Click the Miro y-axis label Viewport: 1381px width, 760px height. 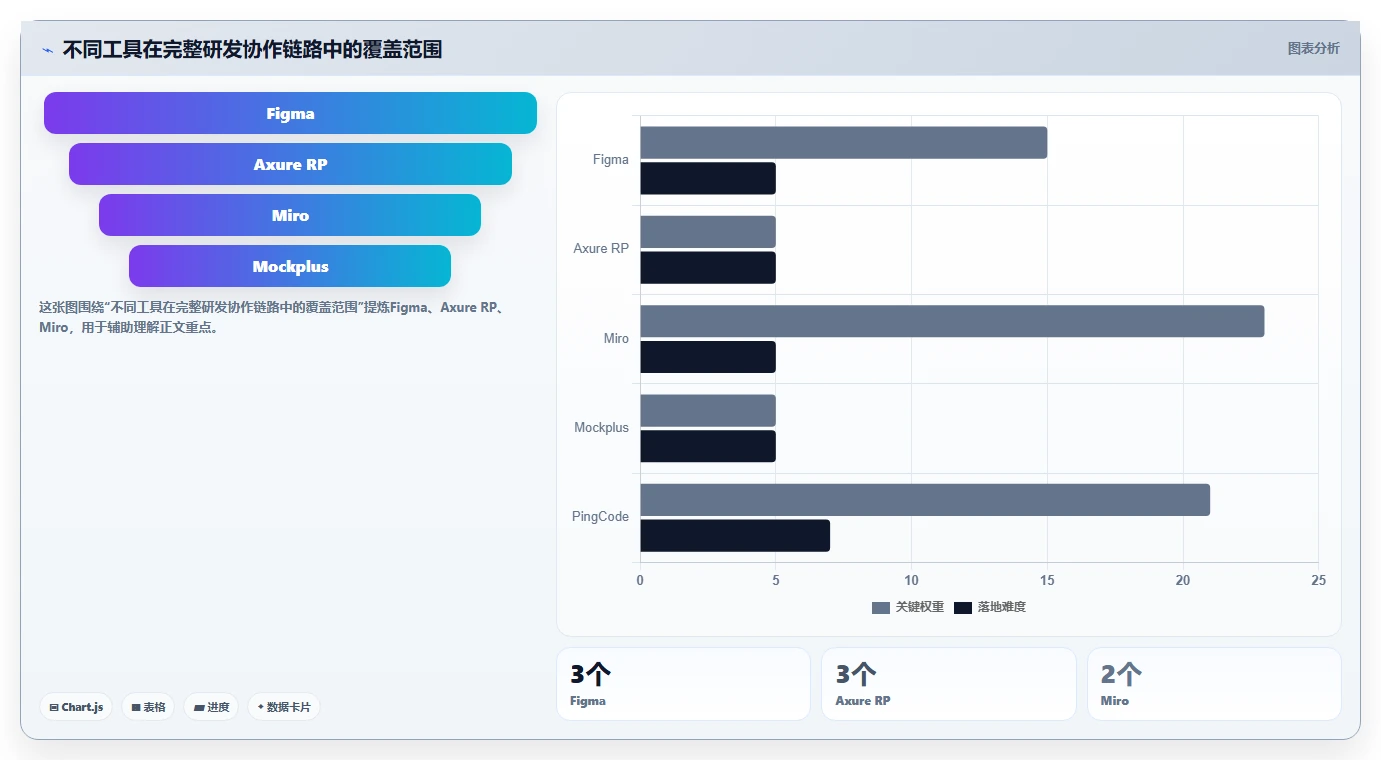tap(616, 338)
